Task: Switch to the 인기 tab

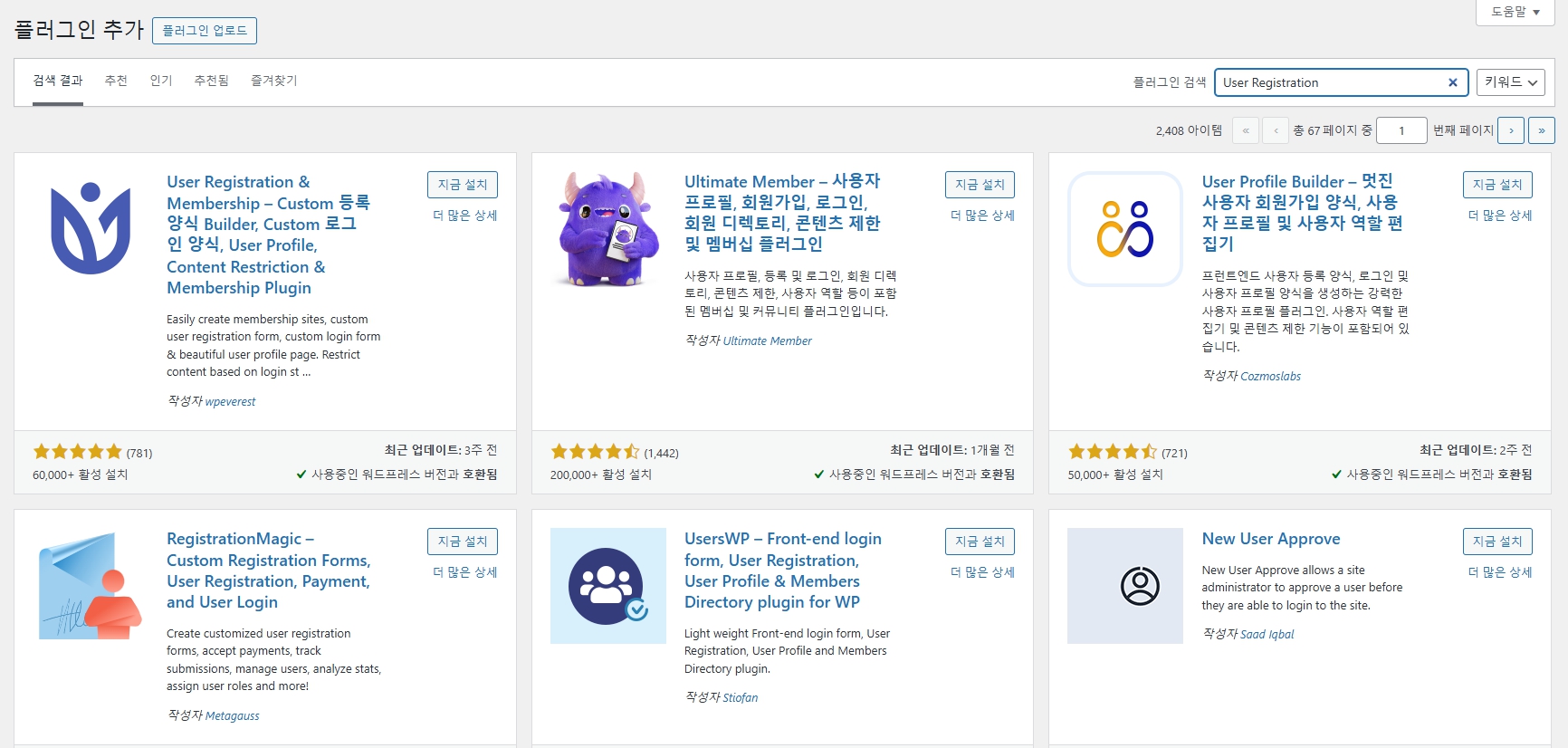Action: click(161, 81)
